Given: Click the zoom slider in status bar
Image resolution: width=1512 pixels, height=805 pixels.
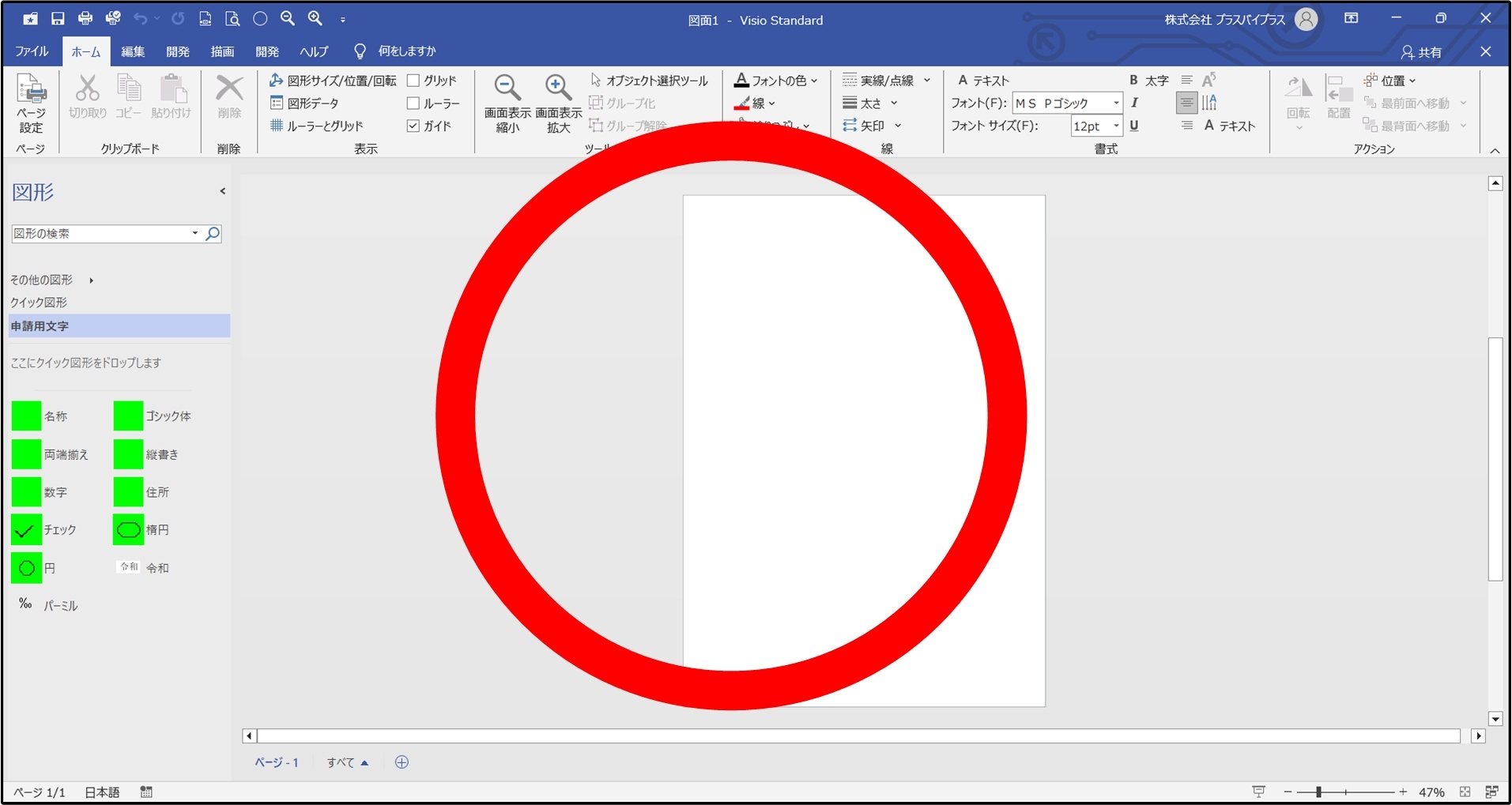Looking at the screenshot, I should (1318, 792).
